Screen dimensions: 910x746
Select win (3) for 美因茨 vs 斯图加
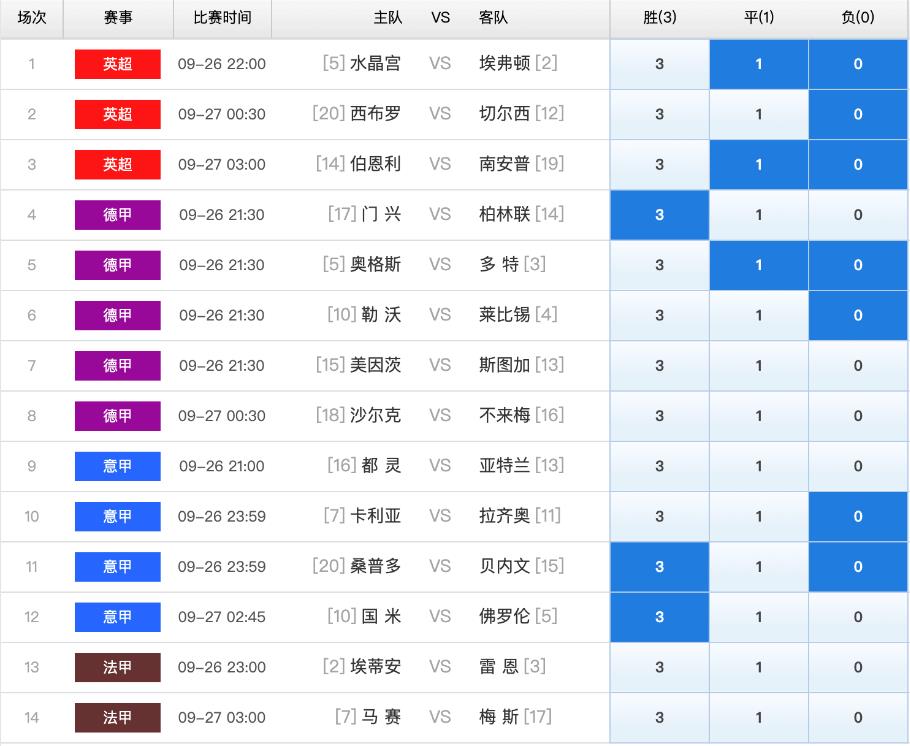(659, 366)
